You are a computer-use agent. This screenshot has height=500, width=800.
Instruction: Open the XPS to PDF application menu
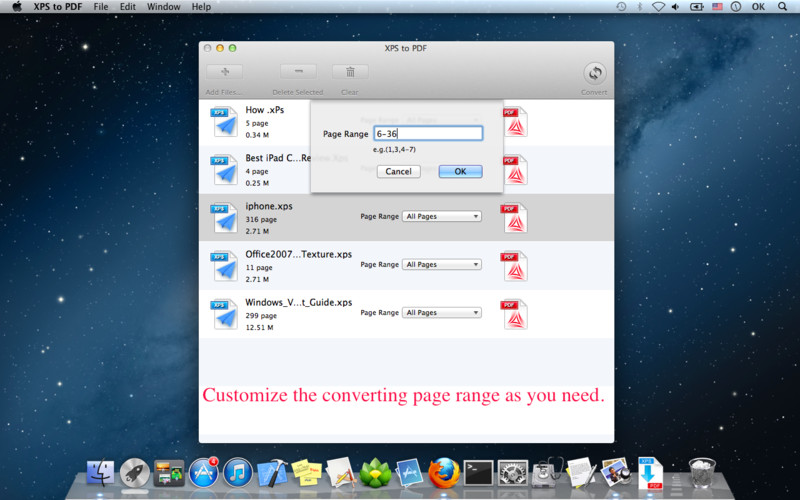(58, 7)
